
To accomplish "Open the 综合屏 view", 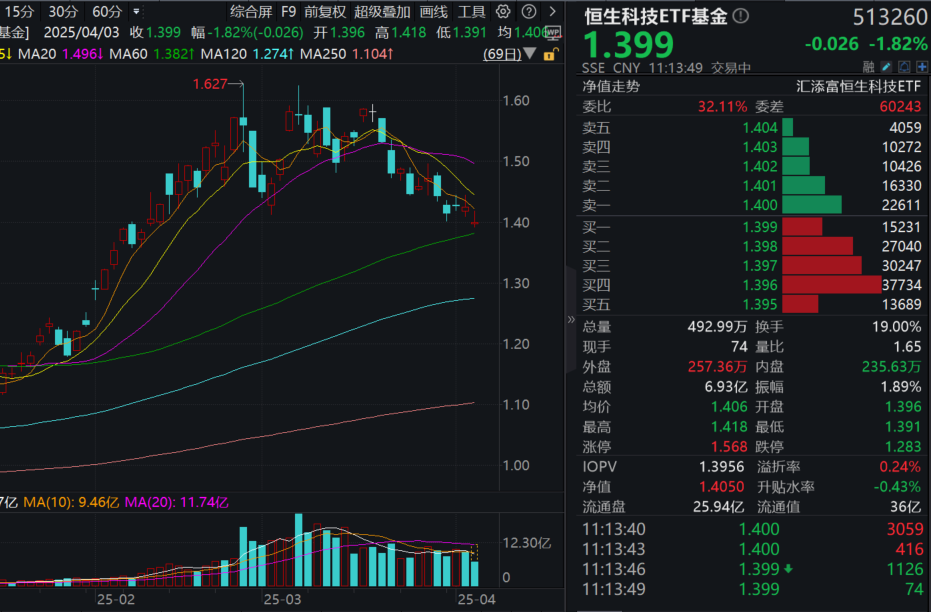I will [251, 11].
